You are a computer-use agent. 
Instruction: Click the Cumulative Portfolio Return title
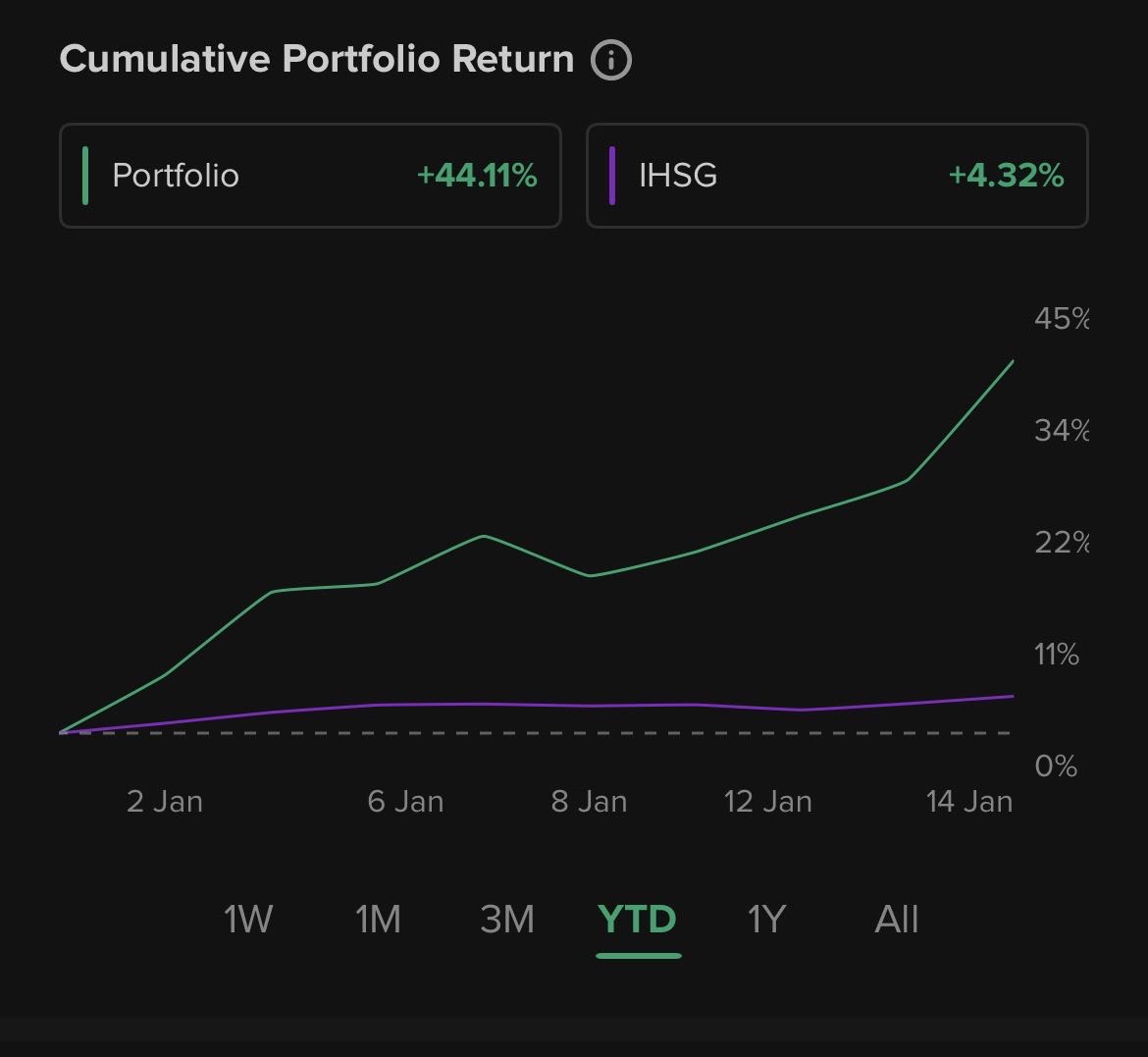317,59
